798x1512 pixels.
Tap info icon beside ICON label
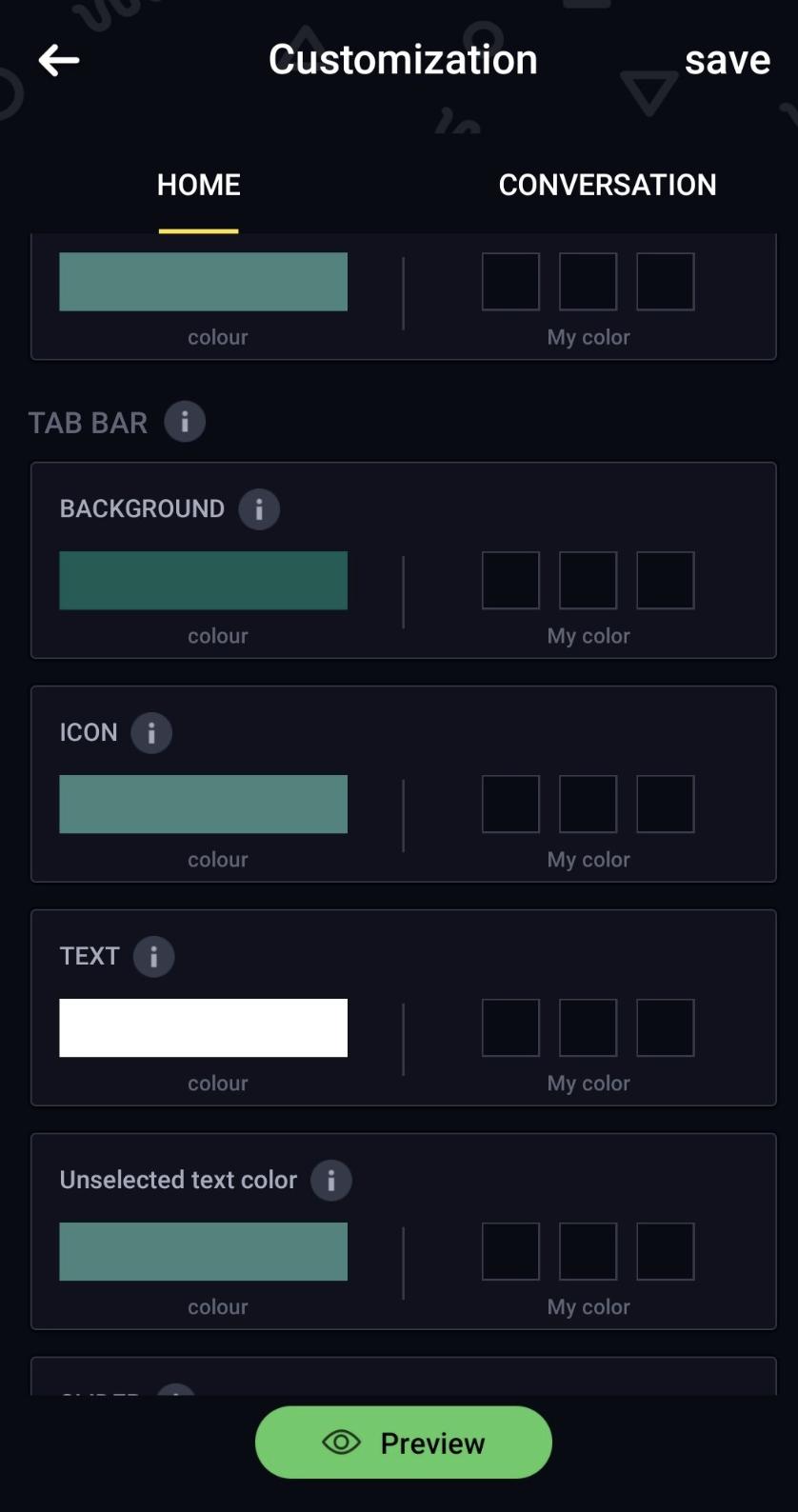click(151, 733)
